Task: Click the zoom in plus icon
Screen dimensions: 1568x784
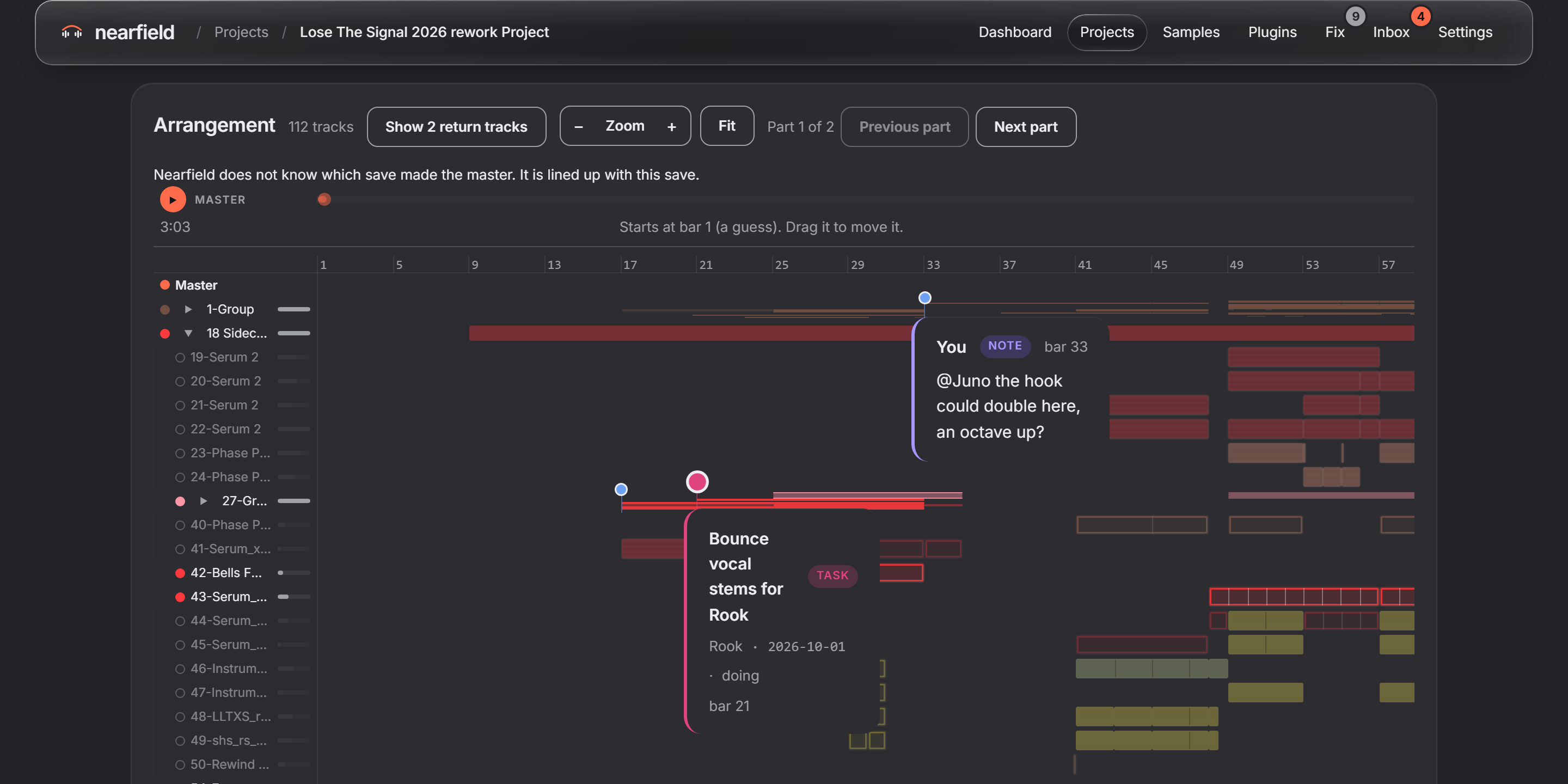Action: 672,127
